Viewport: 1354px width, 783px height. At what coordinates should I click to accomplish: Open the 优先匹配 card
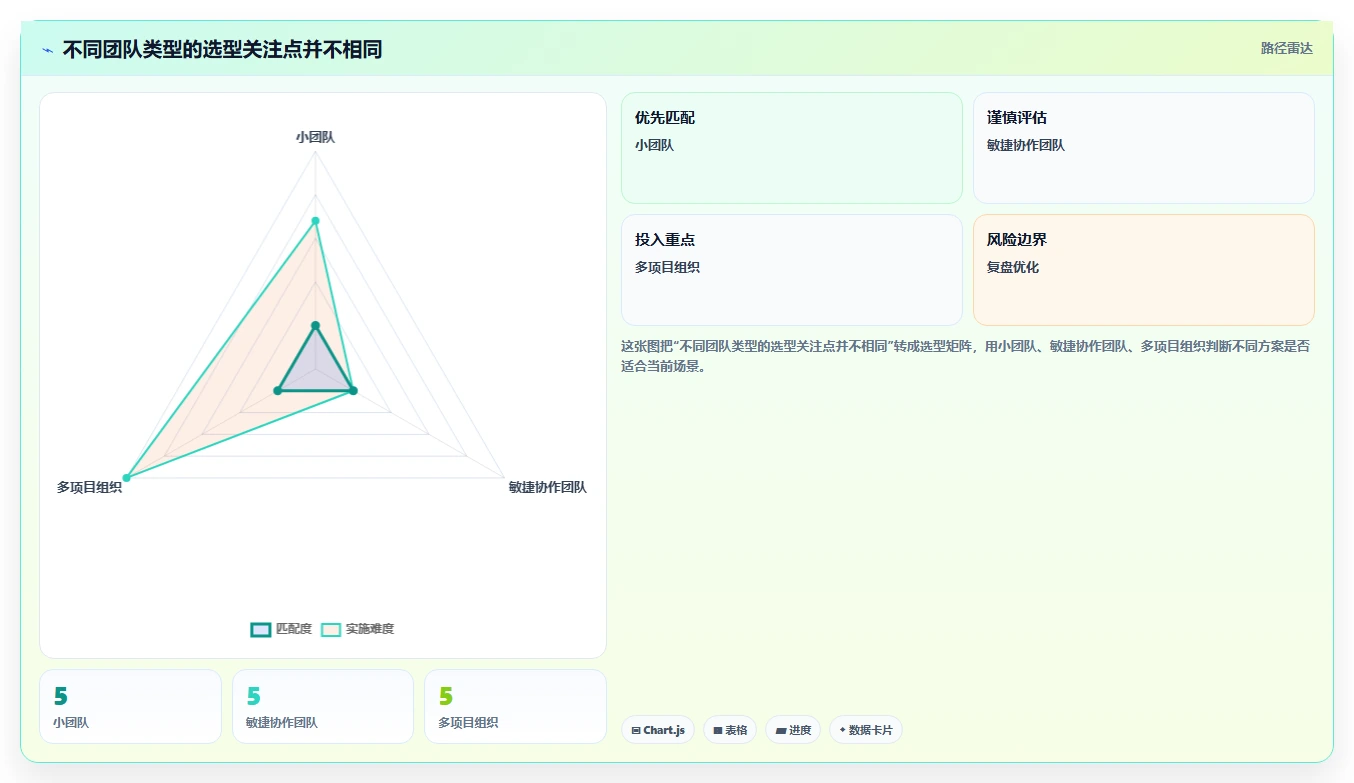click(x=791, y=148)
